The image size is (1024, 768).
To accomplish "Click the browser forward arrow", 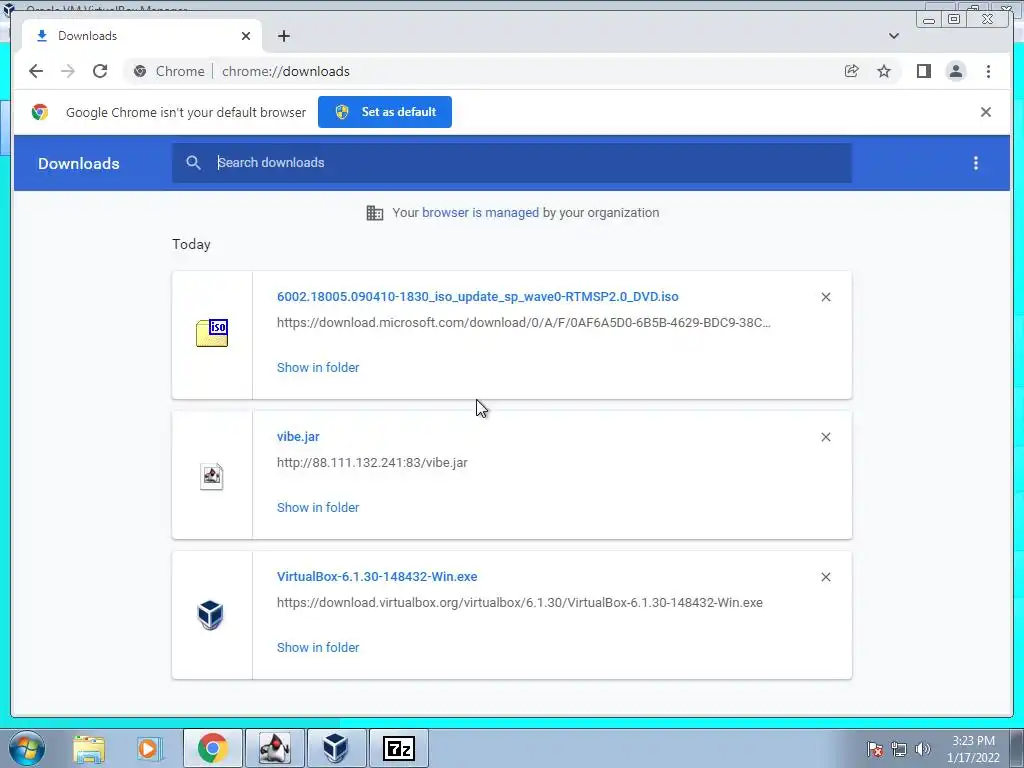I will click(x=68, y=71).
